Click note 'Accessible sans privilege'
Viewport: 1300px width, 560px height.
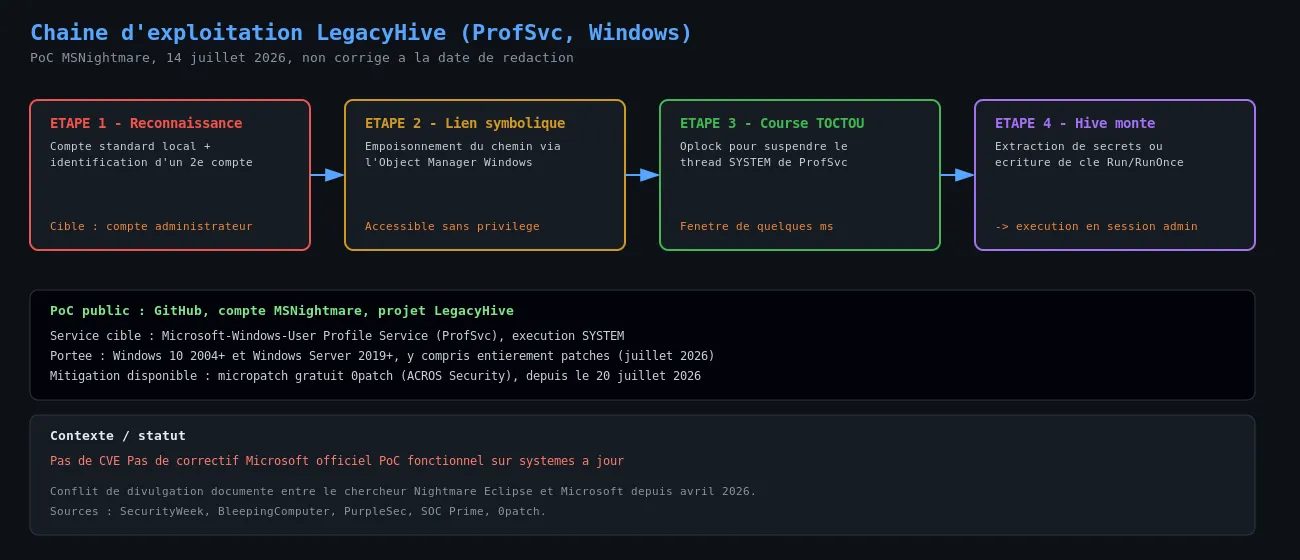coord(452,226)
